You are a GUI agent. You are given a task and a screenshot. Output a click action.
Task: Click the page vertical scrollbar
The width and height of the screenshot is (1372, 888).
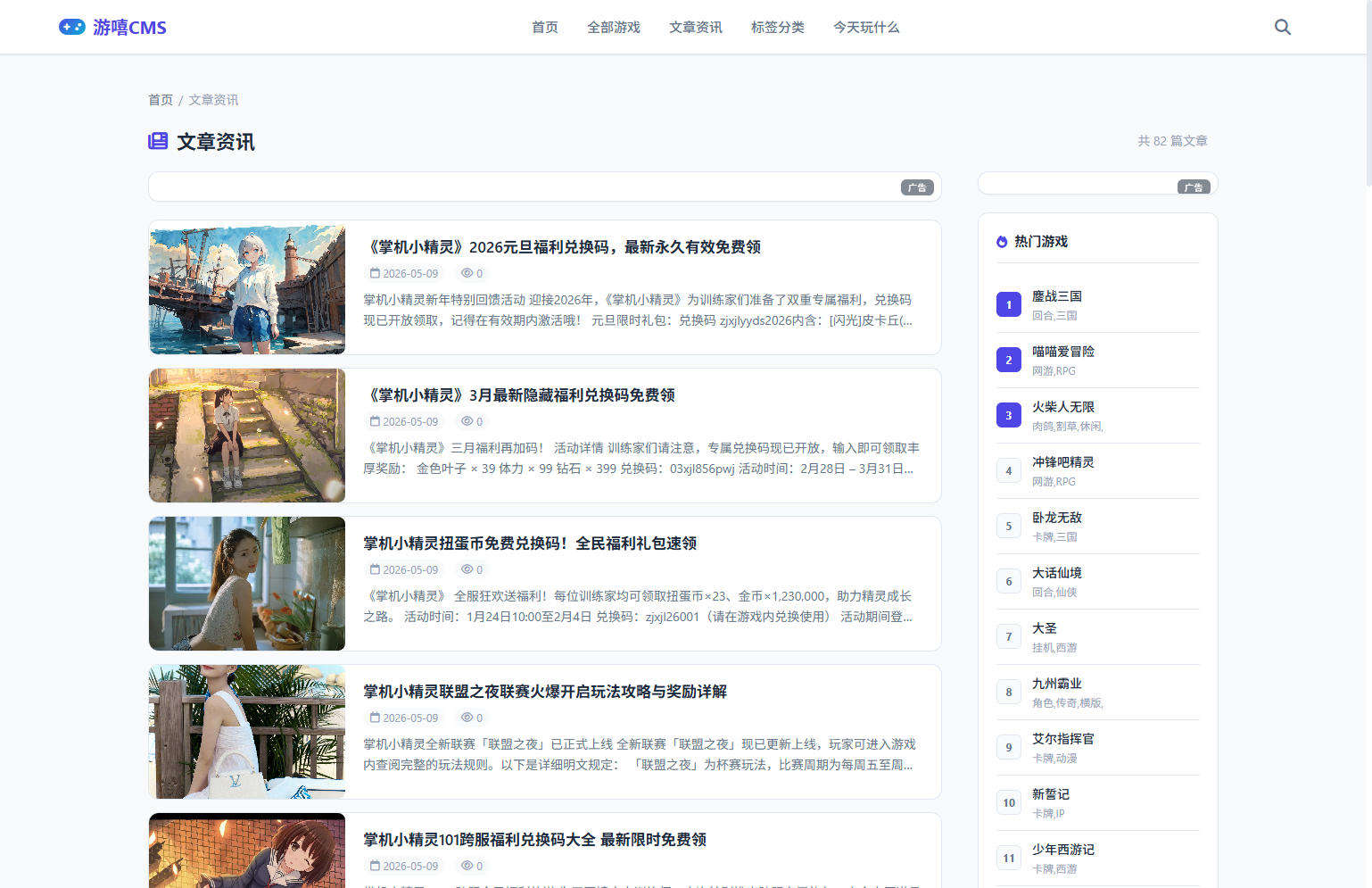click(1368, 94)
